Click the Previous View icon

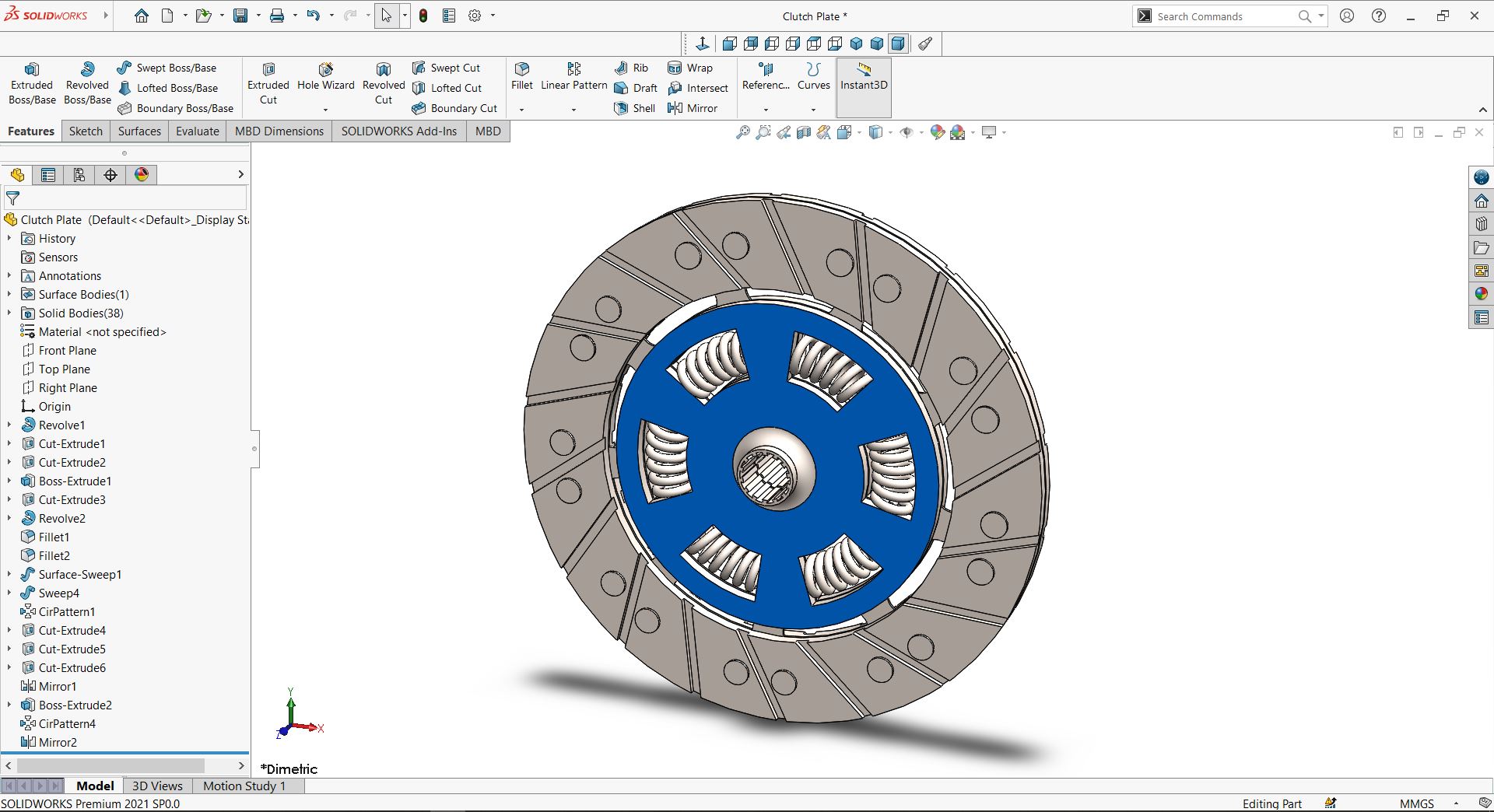click(x=784, y=132)
